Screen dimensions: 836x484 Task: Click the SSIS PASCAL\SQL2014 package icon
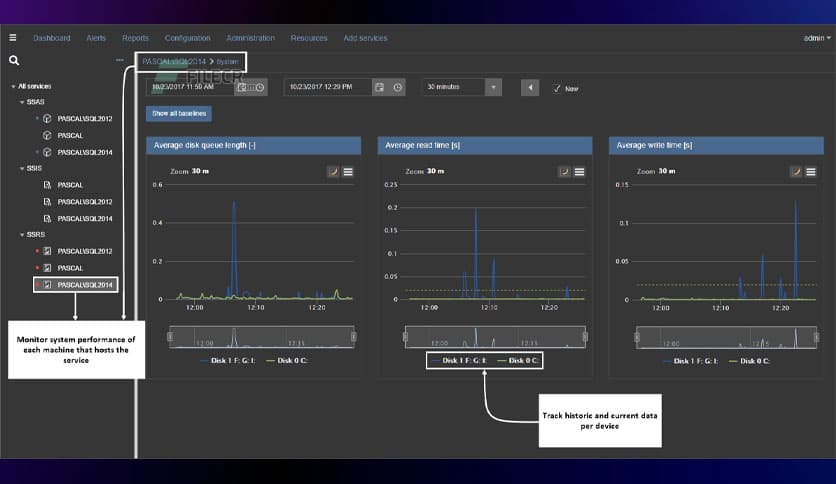47,219
